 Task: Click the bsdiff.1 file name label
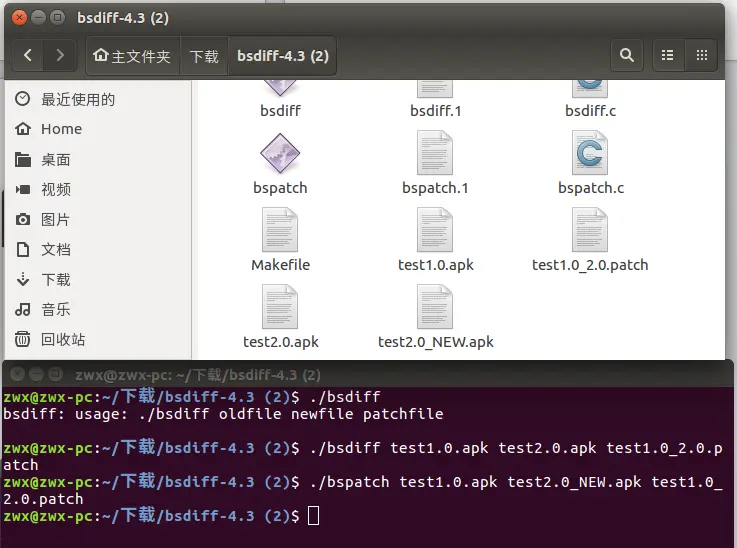click(435, 111)
